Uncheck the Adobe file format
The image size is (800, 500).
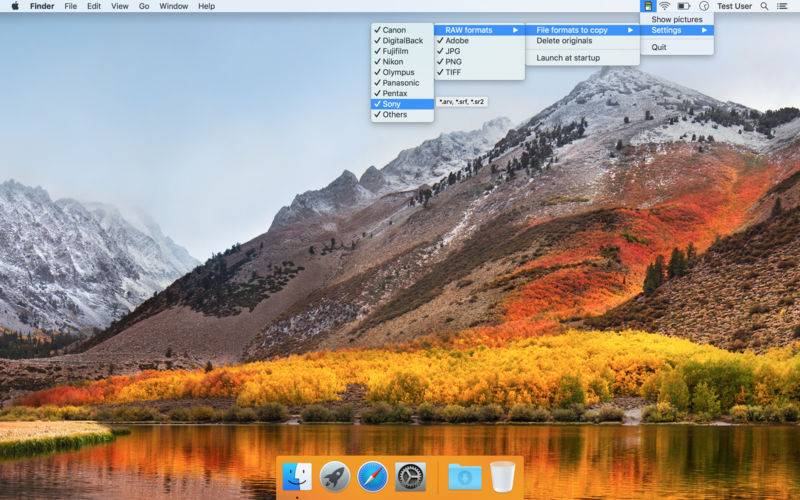coord(480,40)
